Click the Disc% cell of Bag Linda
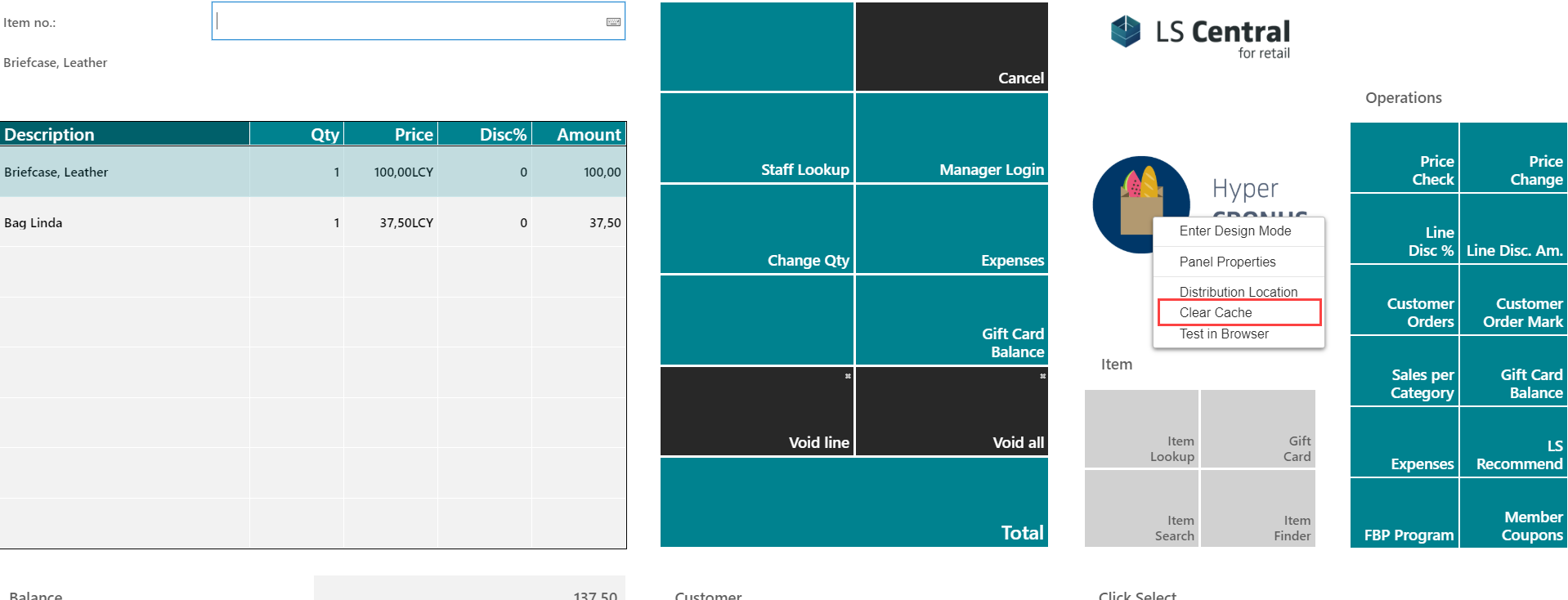This screenshot has width=1568, height=600. point(485,222)
